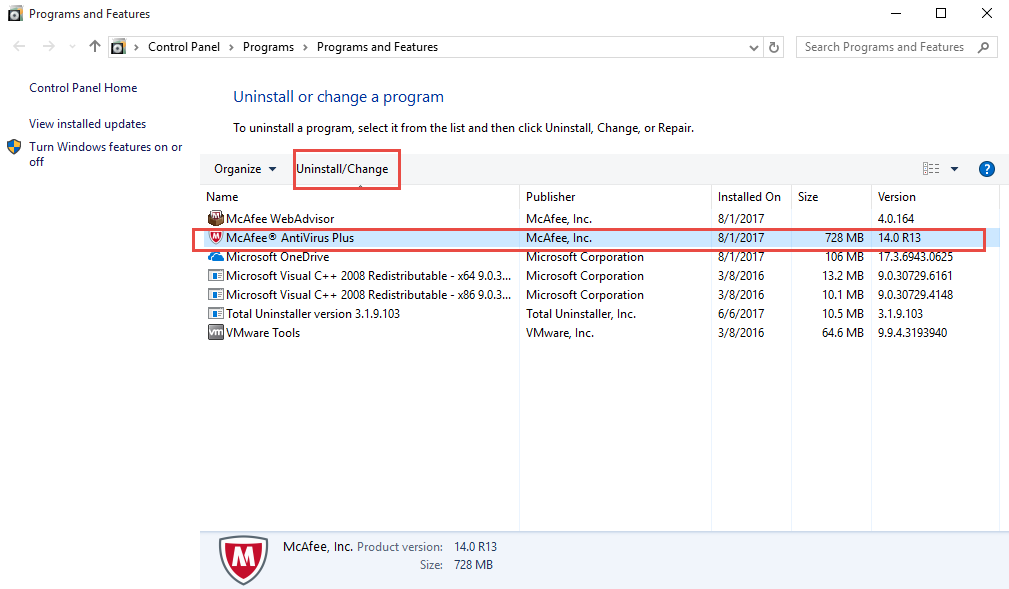1009x589 pixels.
Task: Open the help question mark icon
Action: 986,169
